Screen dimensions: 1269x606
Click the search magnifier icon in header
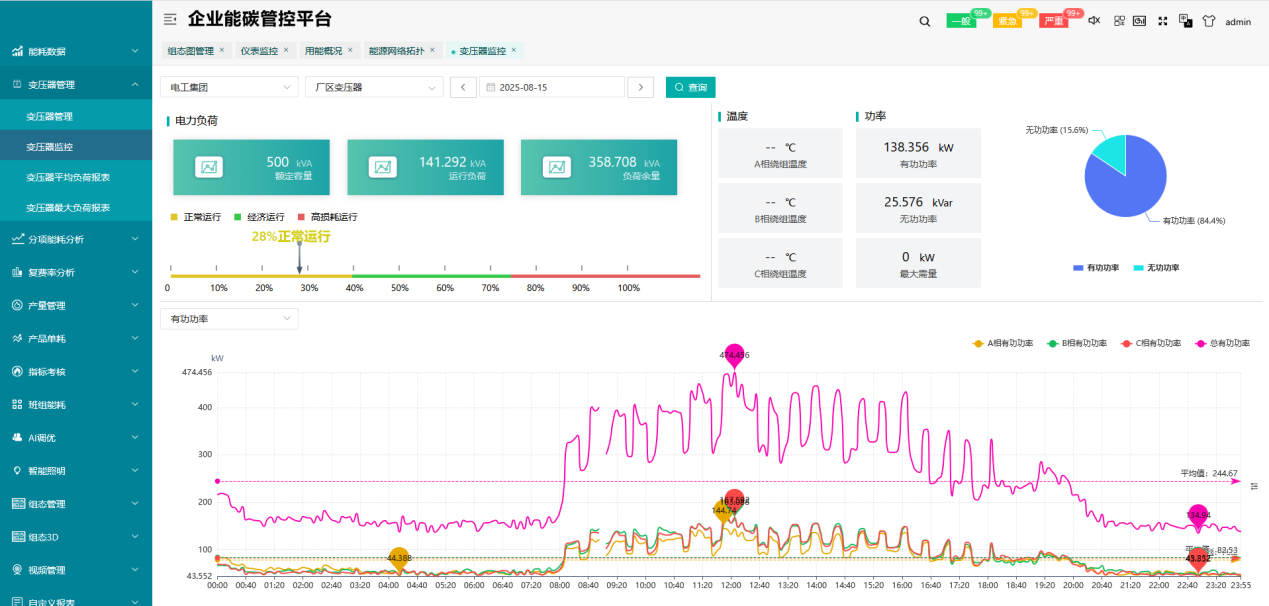(x=924, y=21)
